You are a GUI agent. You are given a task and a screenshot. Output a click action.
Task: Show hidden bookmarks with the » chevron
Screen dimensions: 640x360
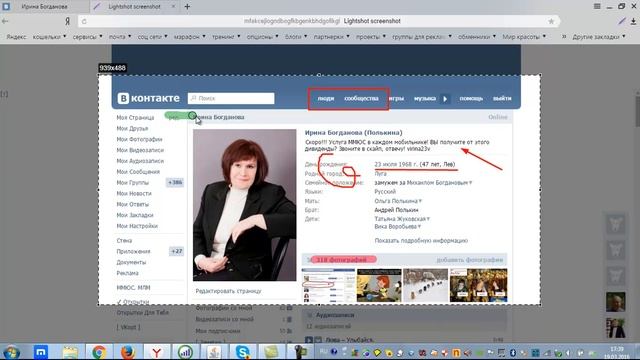pos(564,36)
